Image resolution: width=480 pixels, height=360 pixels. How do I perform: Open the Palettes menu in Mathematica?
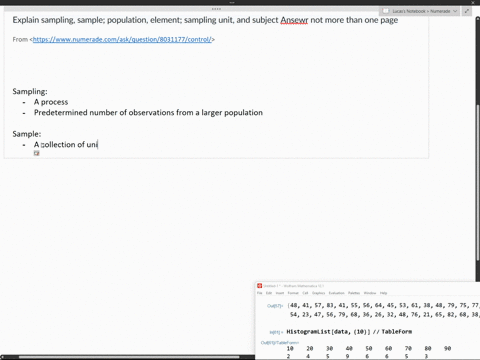[354, 293]
